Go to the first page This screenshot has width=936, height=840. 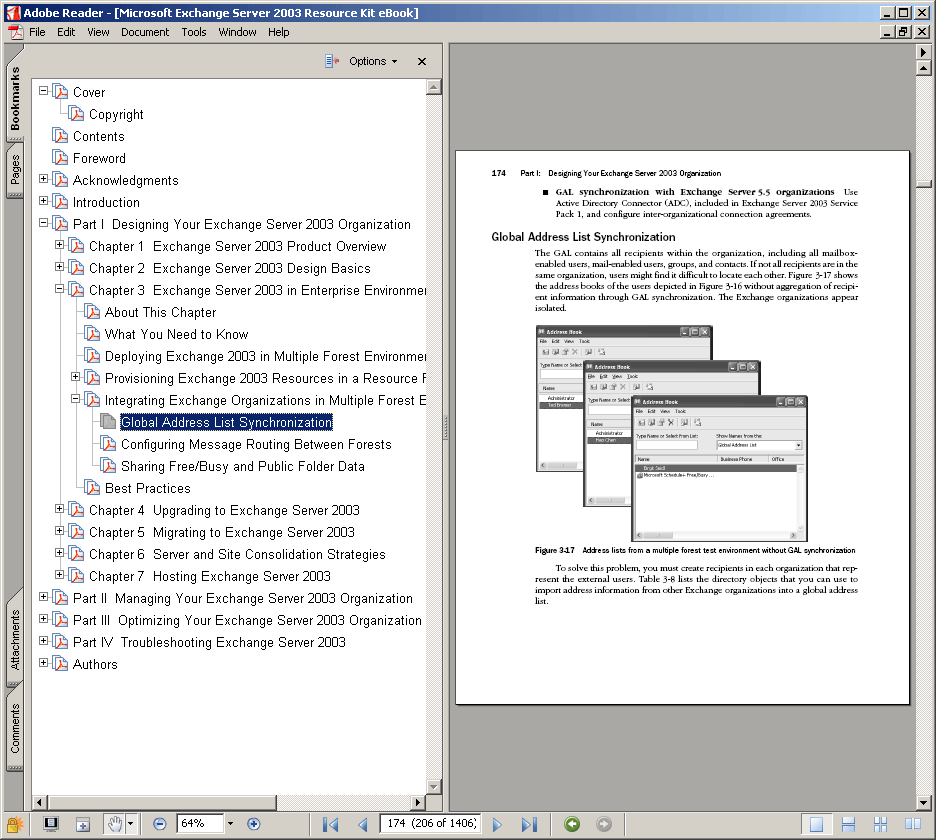tap(330, 824)
